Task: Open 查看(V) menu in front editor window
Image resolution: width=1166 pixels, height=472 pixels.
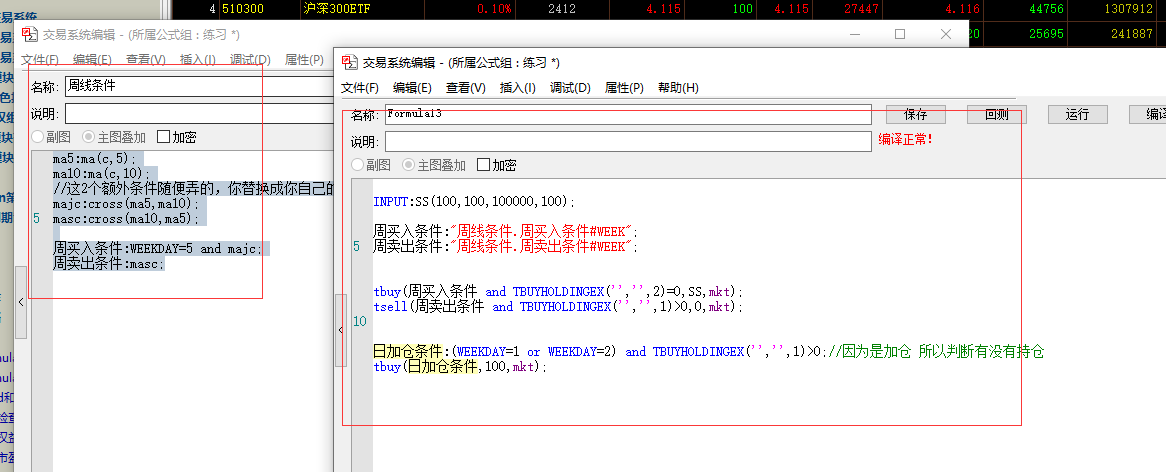Action: click(466, 88)
